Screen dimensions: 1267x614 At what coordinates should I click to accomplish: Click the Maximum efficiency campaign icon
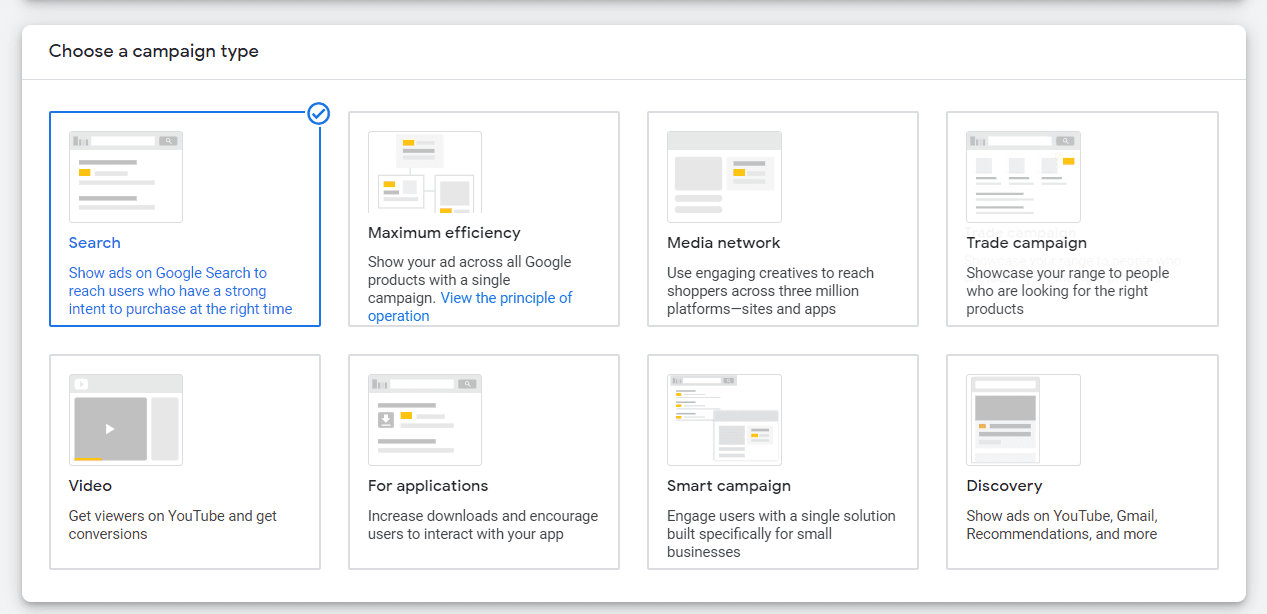[x=424, y=171]
